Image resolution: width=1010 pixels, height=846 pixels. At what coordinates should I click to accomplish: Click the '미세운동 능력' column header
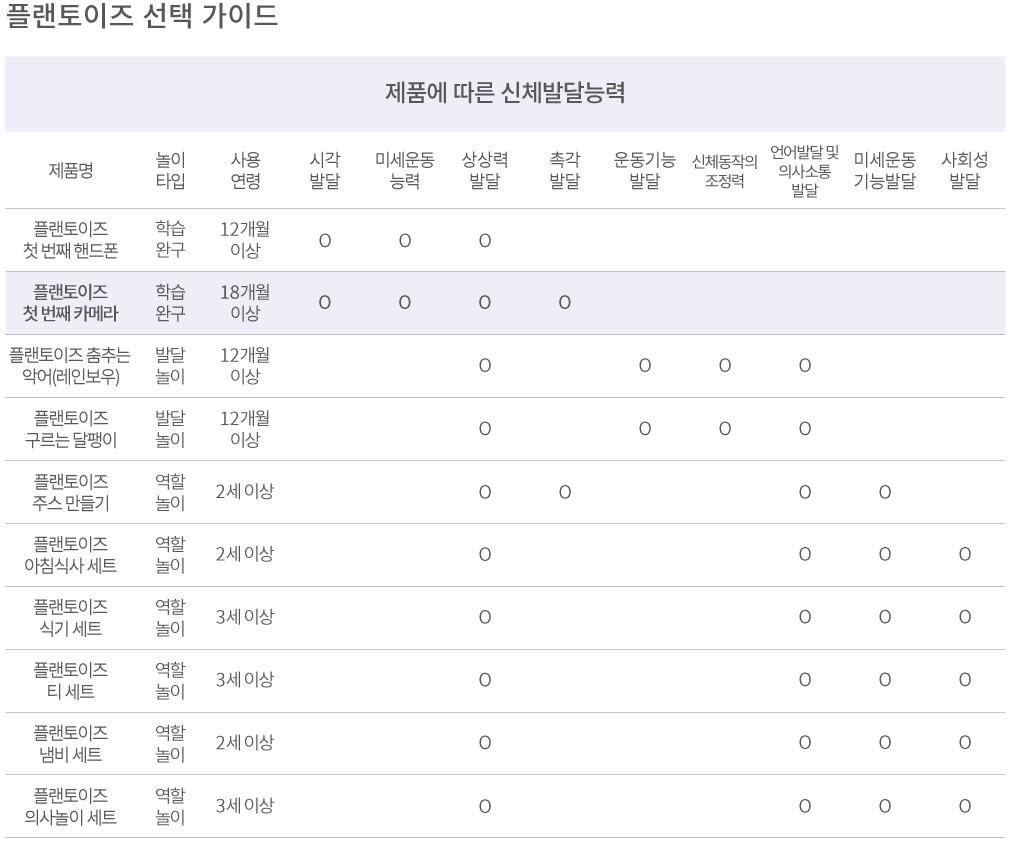[405, 170]
